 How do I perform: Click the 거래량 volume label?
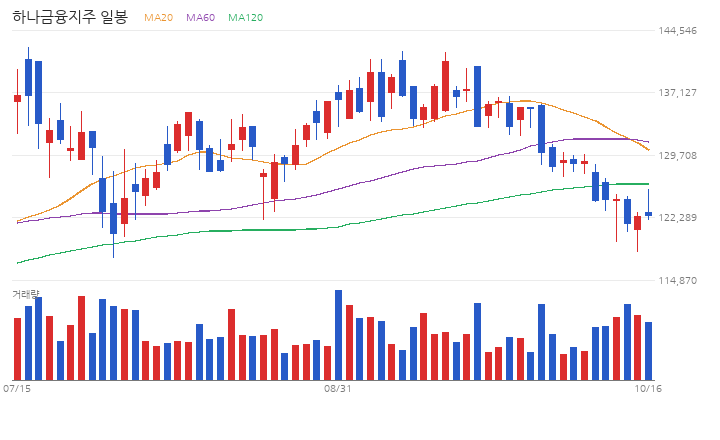26,294
